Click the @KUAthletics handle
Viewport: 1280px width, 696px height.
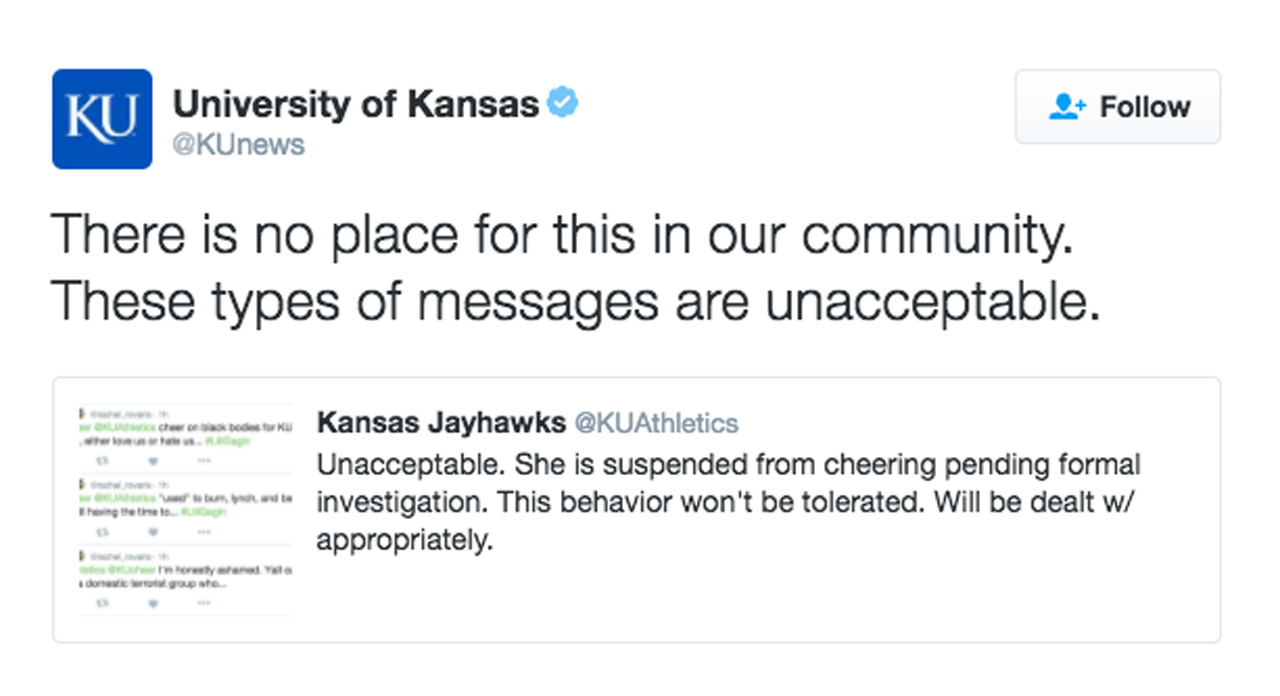click(656, 423)
